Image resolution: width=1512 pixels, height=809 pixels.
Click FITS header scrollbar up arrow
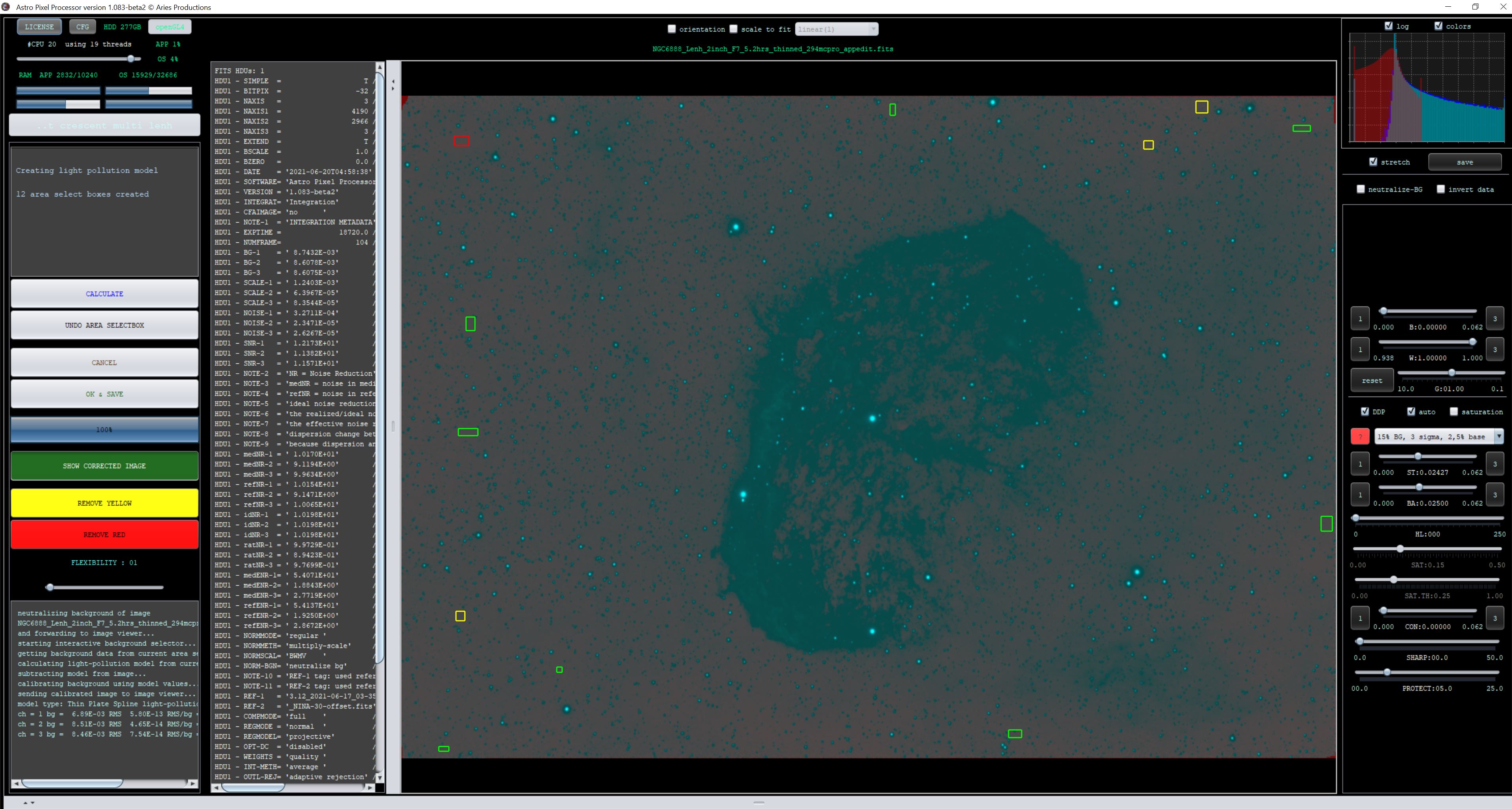tap(380, 67)
